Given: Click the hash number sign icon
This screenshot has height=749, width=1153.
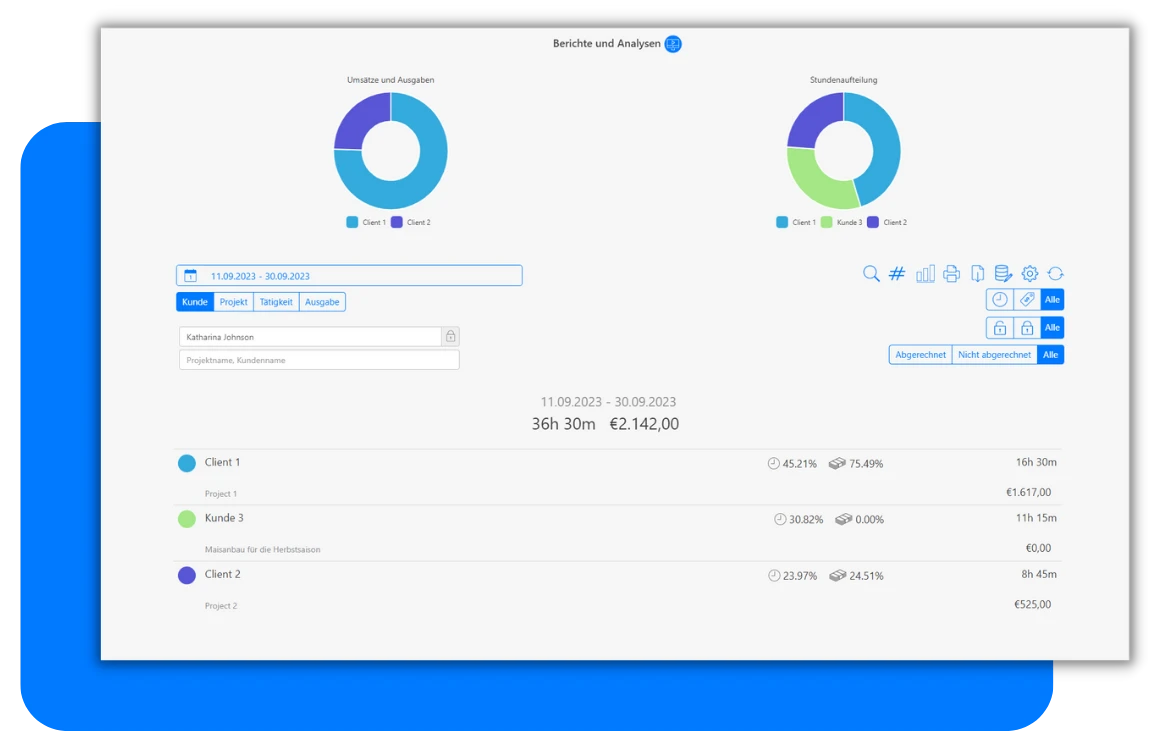Looking at the screenshot, I should tap(897, 274).
